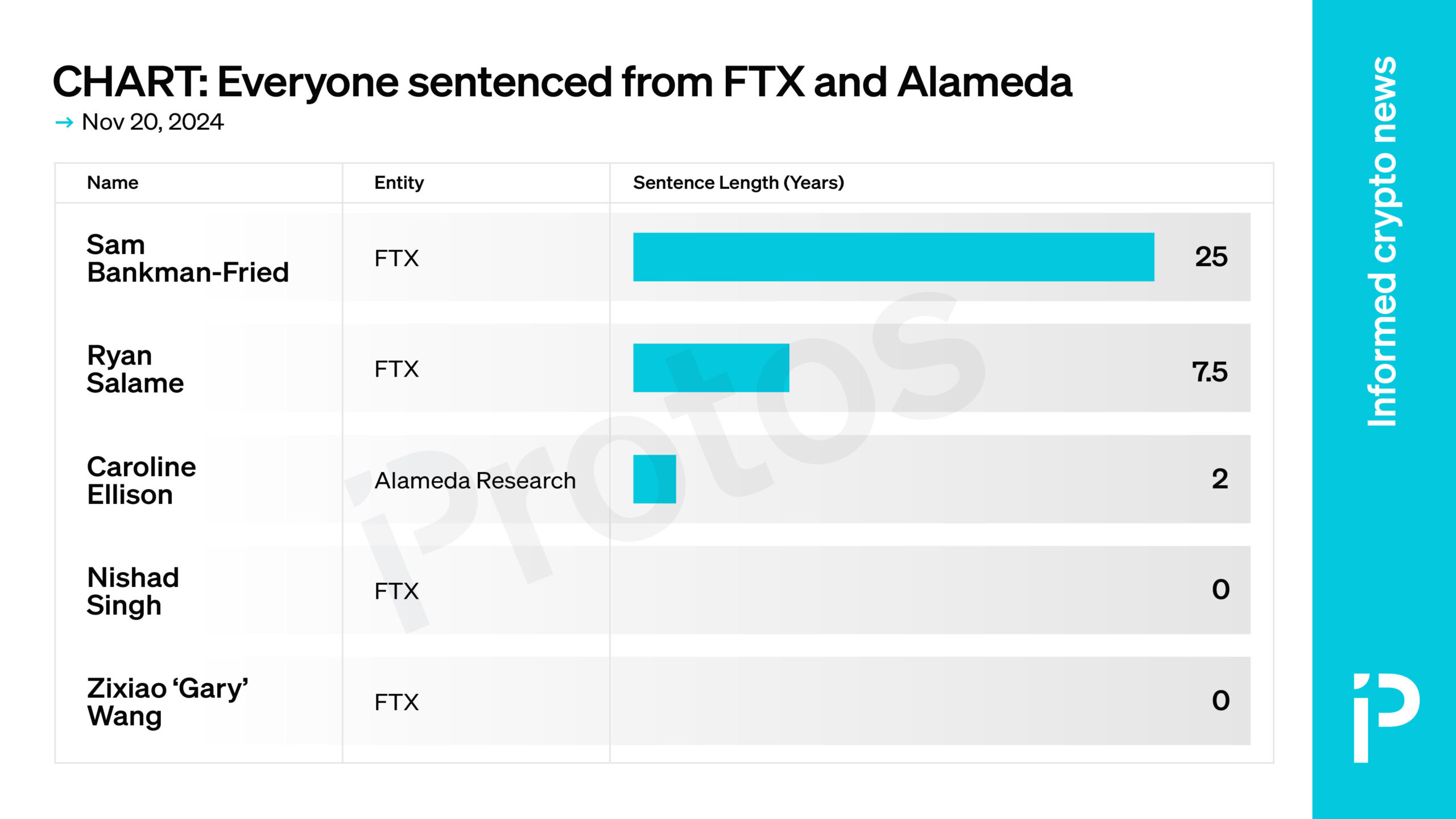This screenshot has width=1456, height=819.
Task: Click the name Sam Bankman-Fried
Action: [188, 258]
